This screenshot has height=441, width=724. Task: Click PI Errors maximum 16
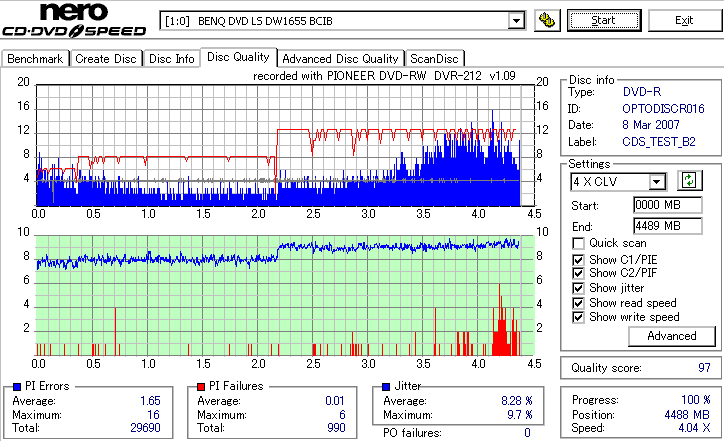(x=153, y=415)
